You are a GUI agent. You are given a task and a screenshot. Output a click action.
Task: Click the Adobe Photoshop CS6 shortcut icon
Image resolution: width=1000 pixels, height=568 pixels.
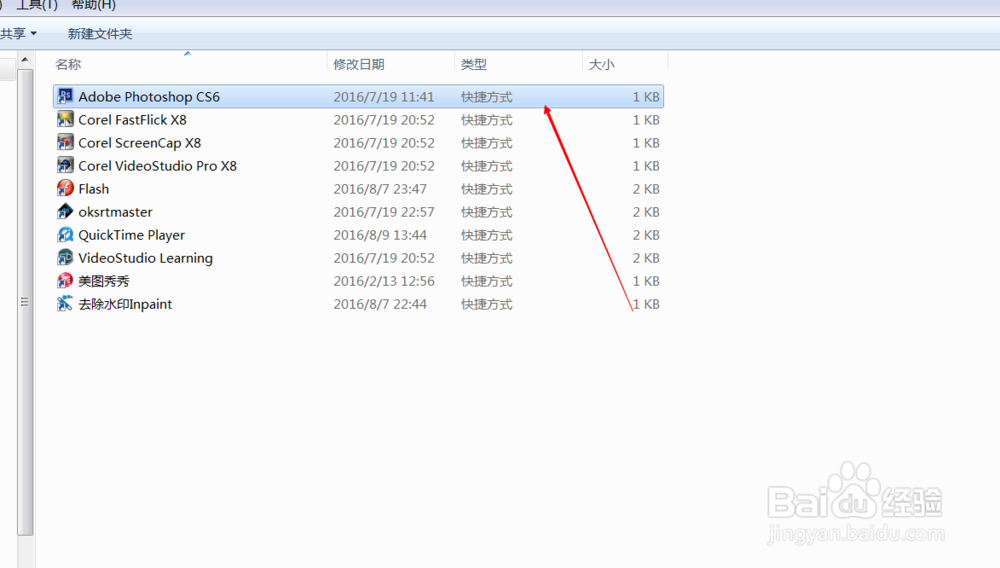65,96
